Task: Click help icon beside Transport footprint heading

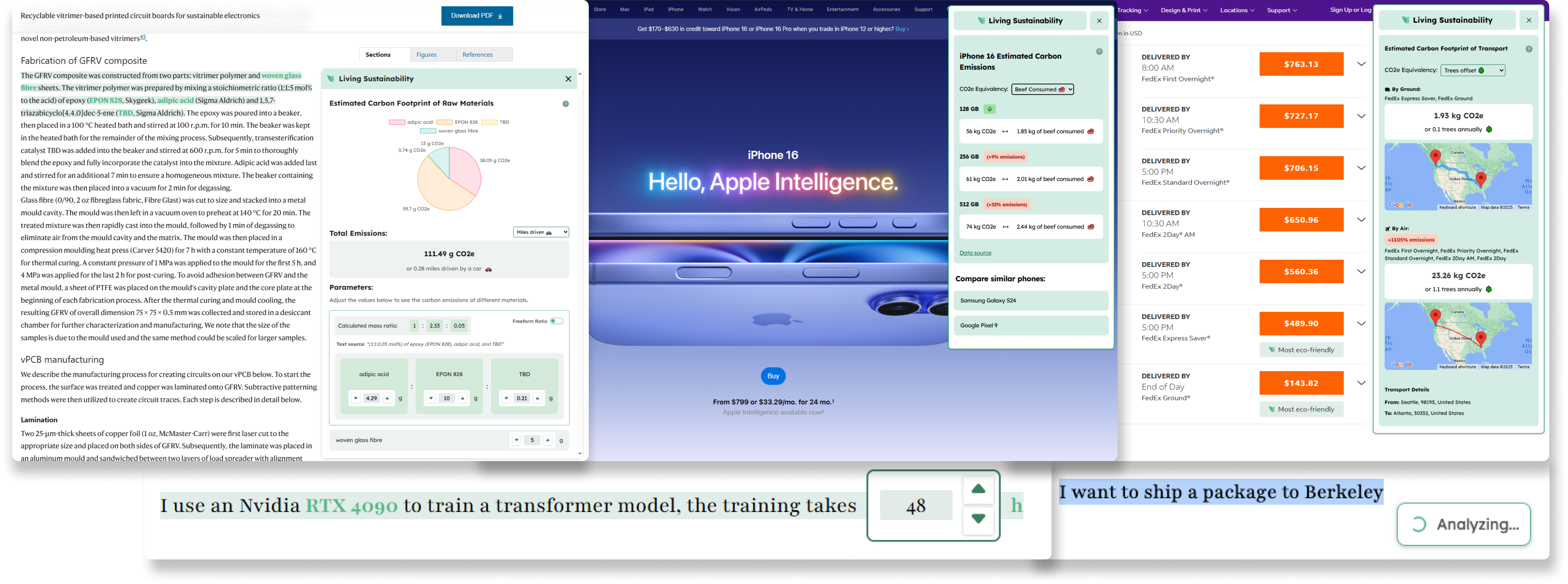Action: [x=1528, y=49]
